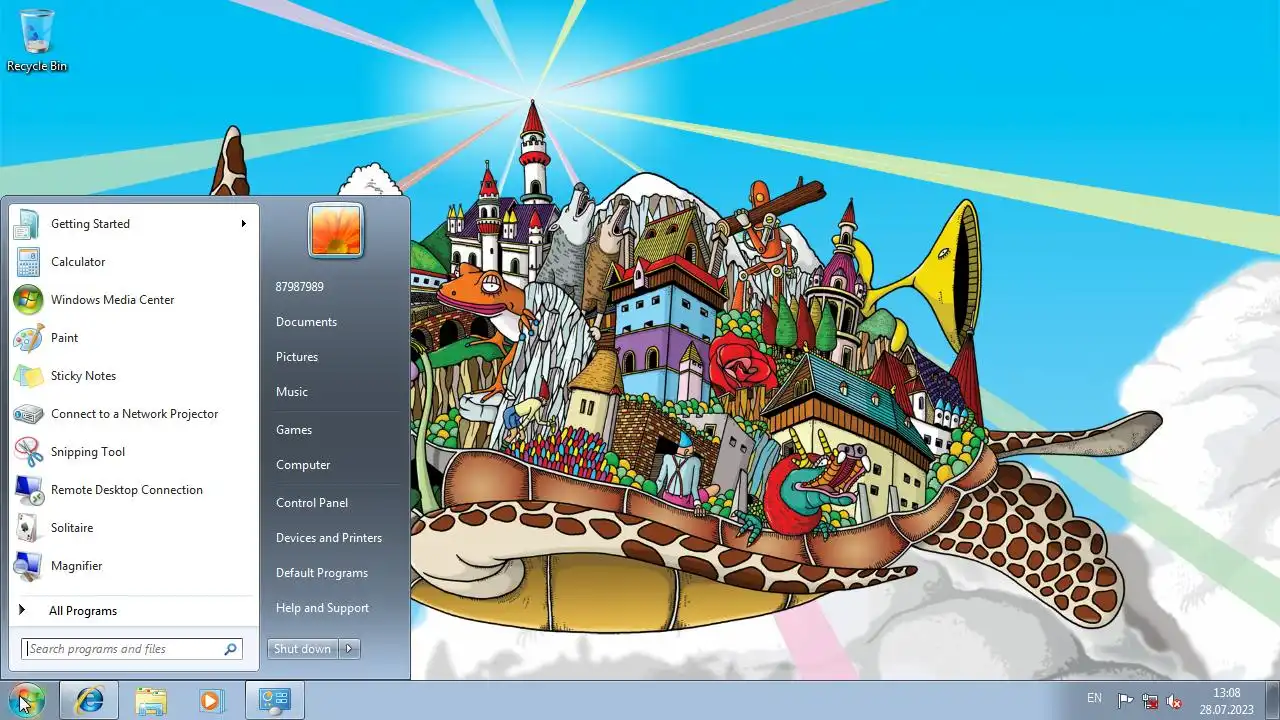Open Remote Desktop Connection icon

coord(28,490)
